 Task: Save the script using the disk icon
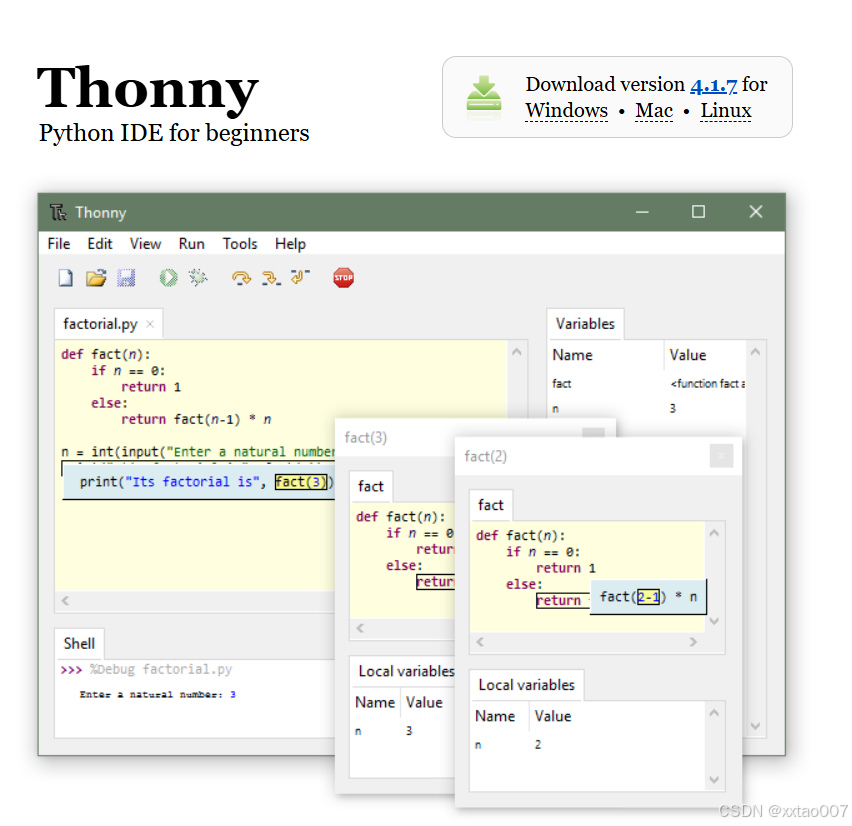[x=126, y=277]
